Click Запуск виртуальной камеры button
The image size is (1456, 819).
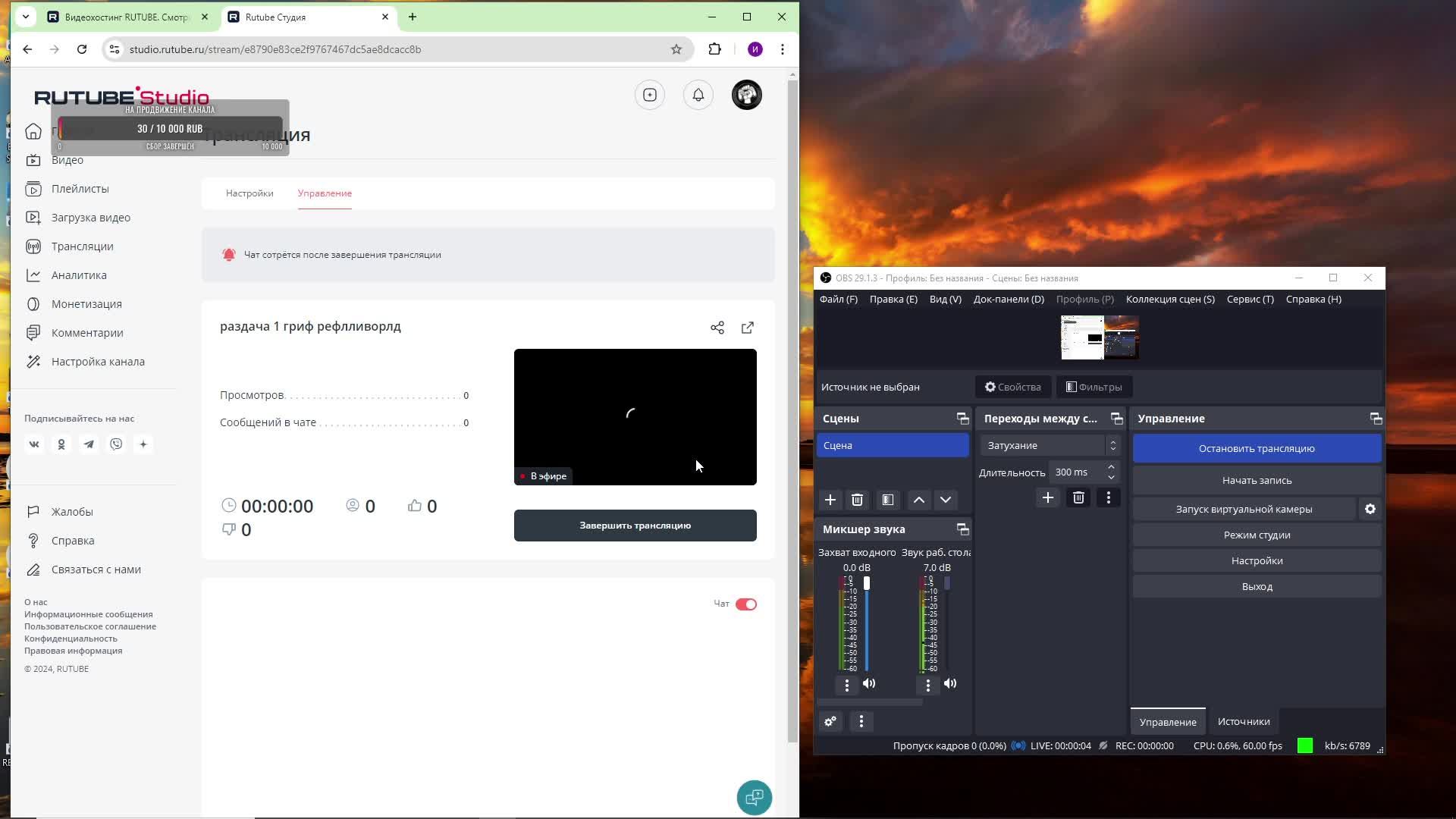point(1244,510)
